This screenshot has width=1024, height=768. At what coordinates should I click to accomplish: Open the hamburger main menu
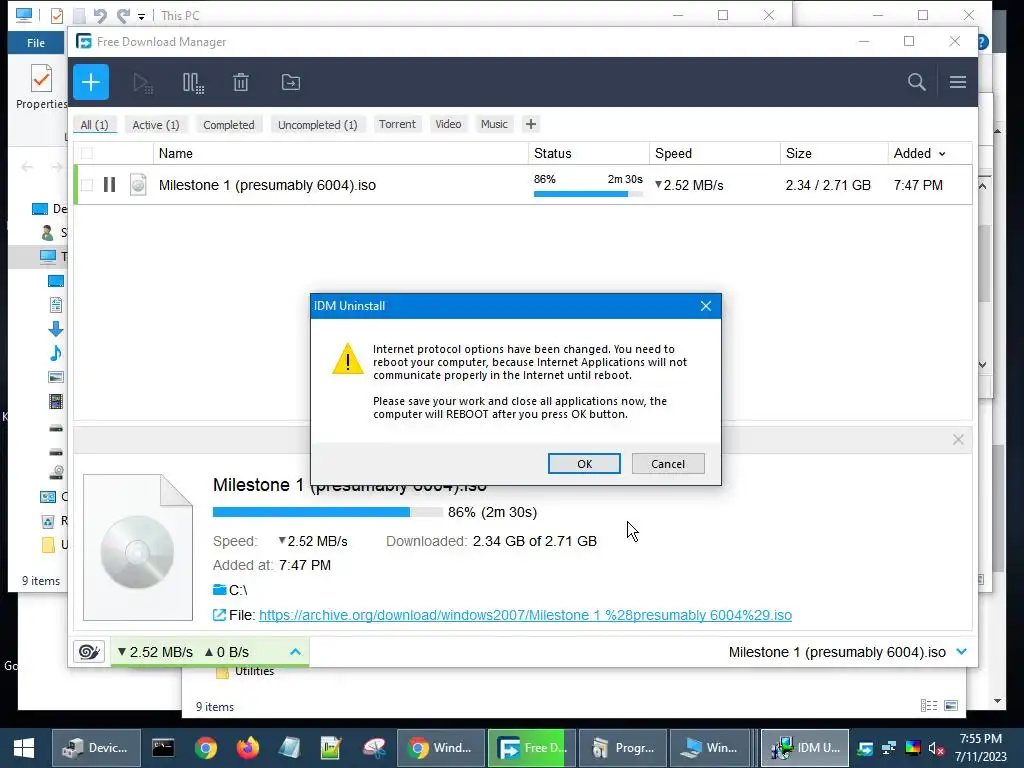point(957,82)
